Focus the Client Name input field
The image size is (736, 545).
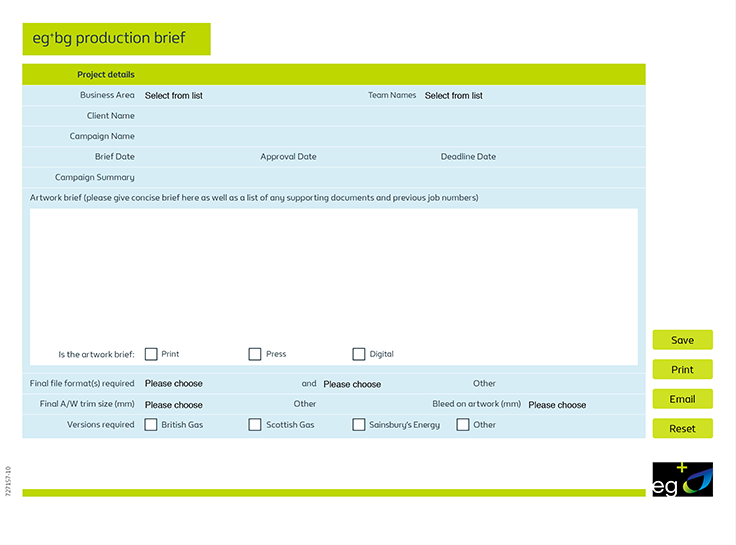[x=390, y=116]
